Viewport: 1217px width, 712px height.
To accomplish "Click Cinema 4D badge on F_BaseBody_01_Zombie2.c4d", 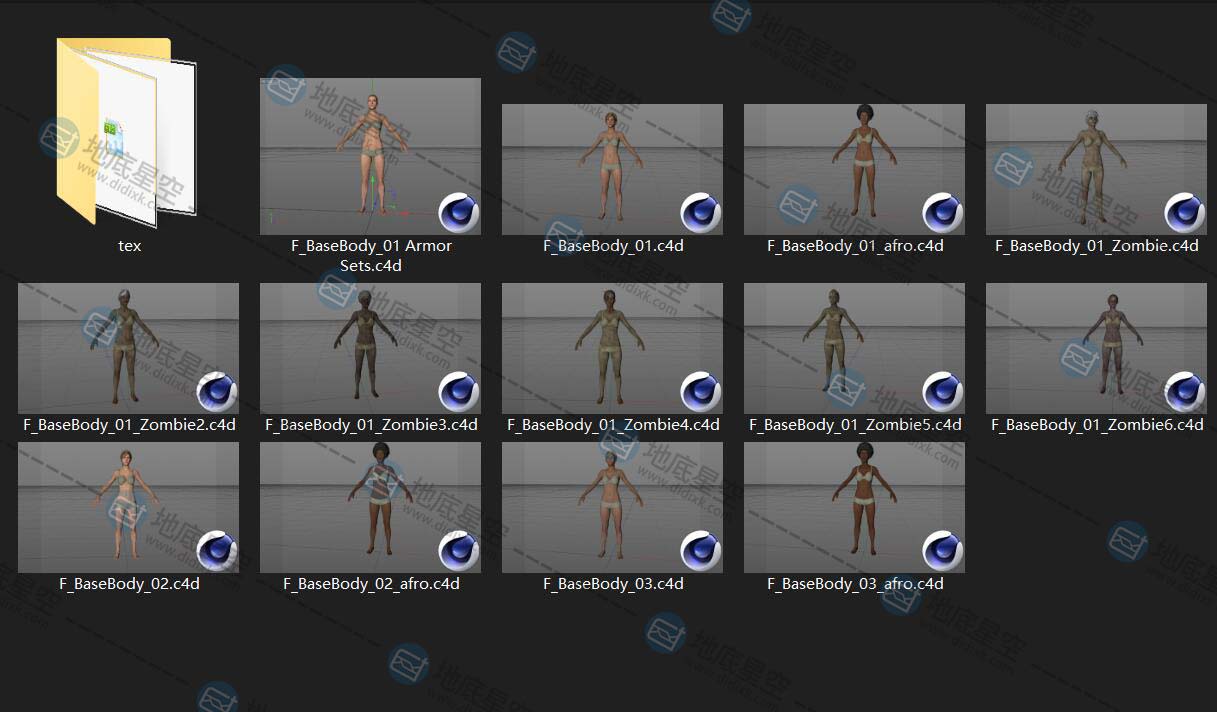I will (217, 392).
